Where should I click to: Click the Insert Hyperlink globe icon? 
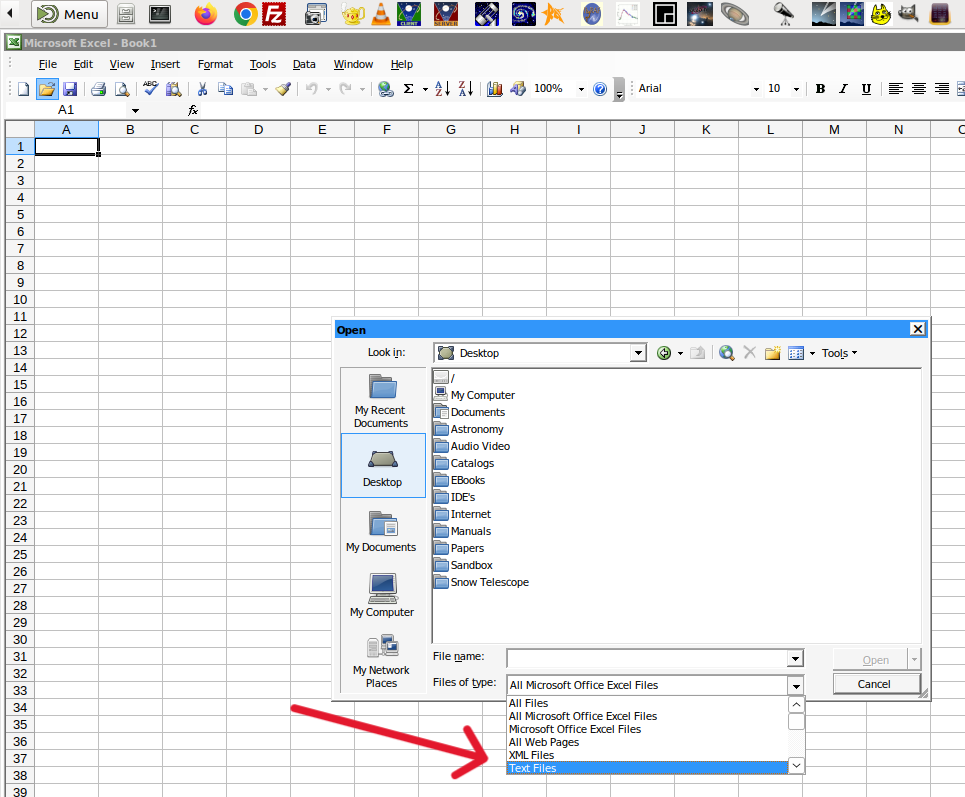386,89
